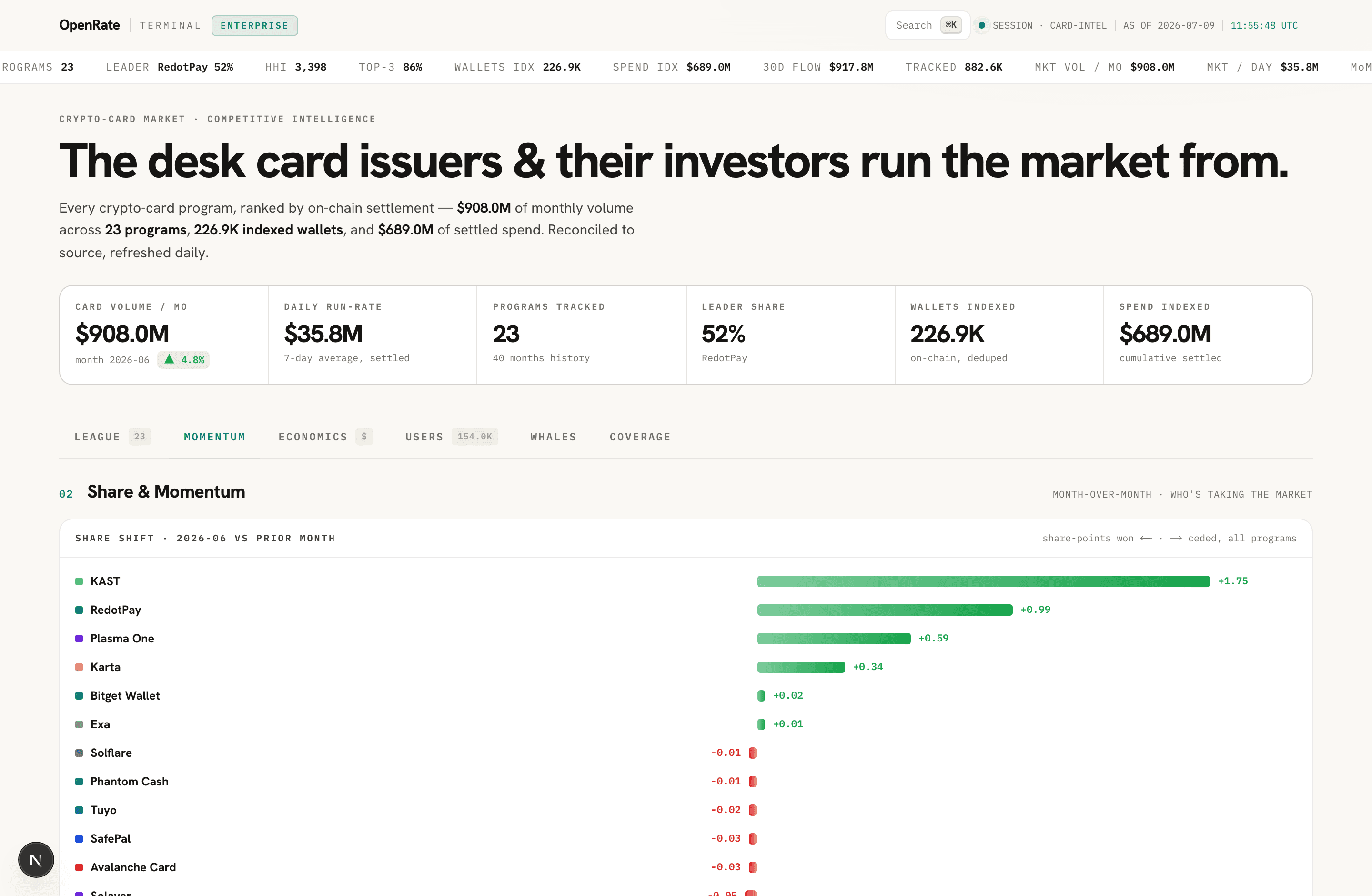Select the Phantom Cash row label
Viewport: 1372px width, 896px height.
pos(130,781)
